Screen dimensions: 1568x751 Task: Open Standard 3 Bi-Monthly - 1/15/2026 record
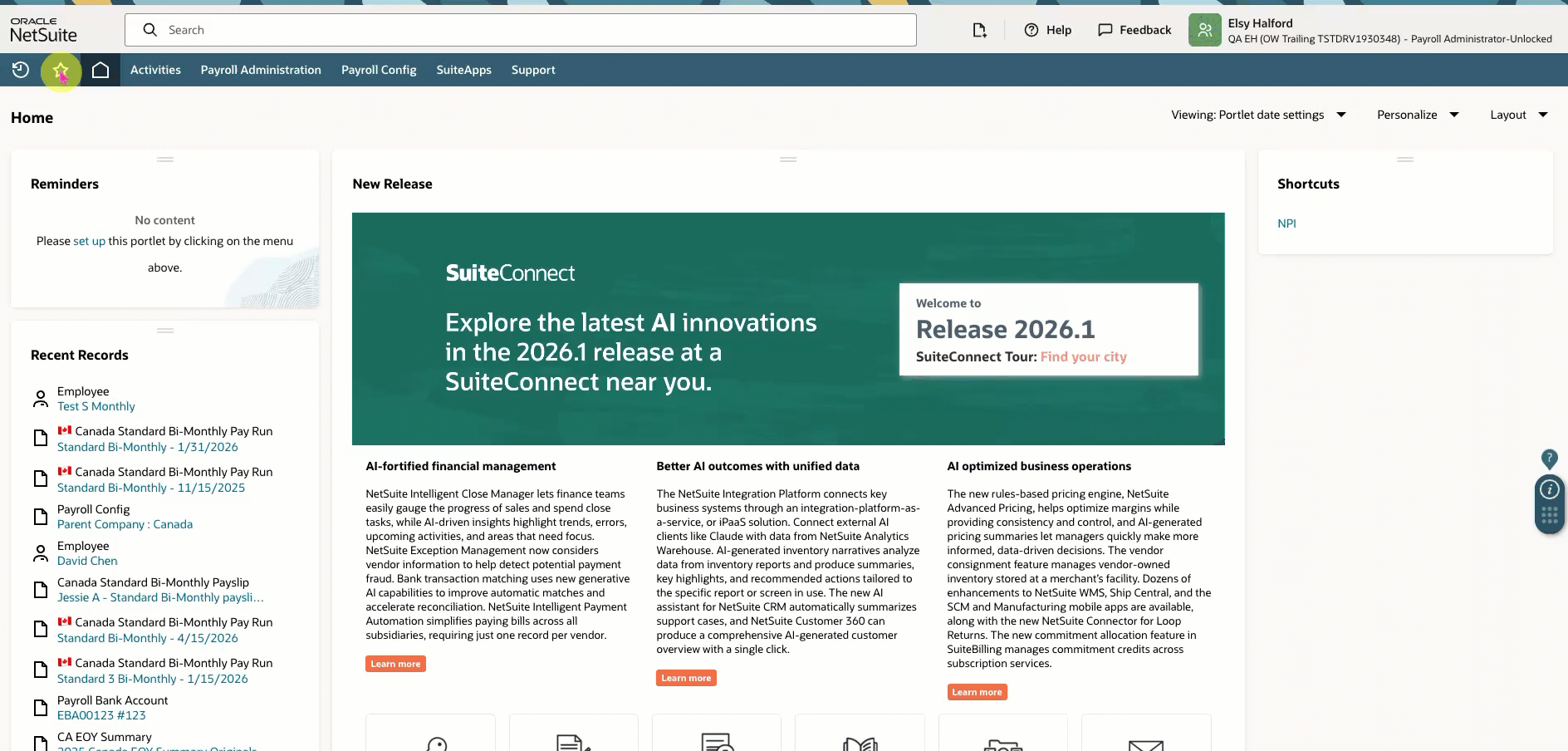tap(153, 679)
